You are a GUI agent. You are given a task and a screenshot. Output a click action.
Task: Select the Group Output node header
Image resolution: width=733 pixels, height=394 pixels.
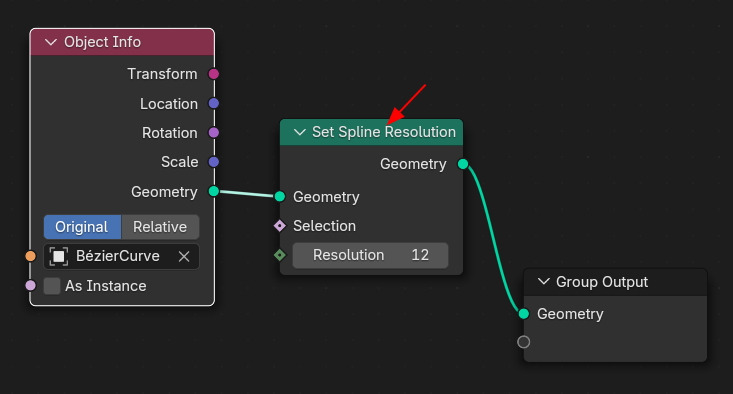(615, 282)
